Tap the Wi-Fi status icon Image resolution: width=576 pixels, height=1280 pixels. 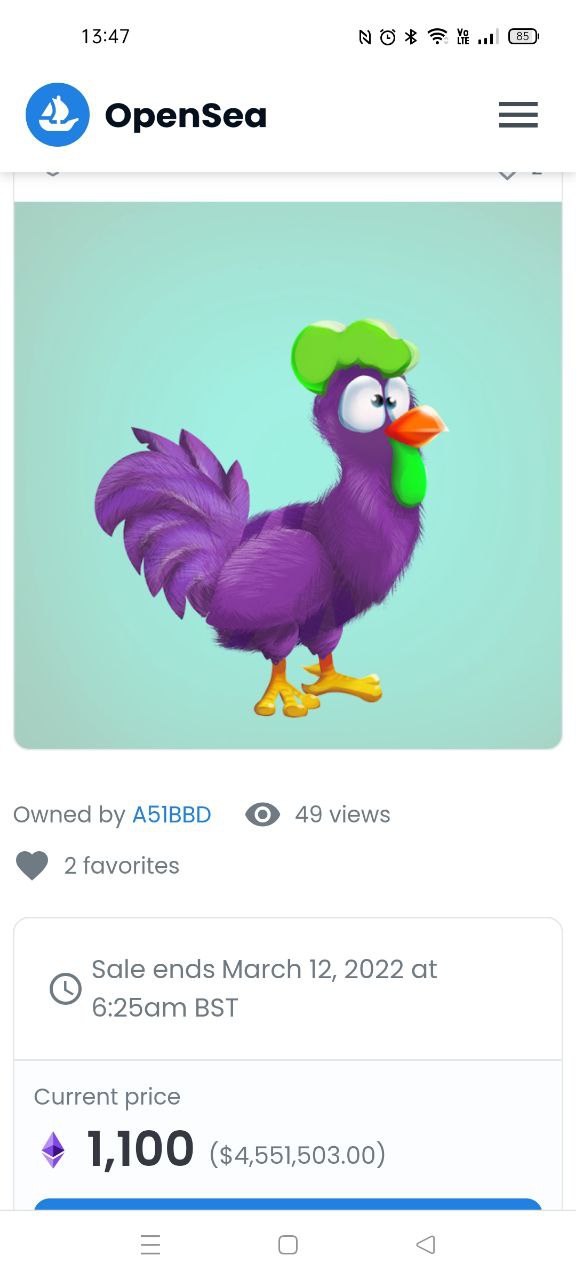click(x=437, y=37)
